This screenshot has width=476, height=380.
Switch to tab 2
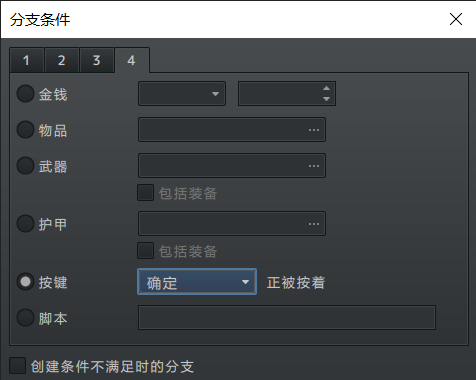[x=62, y=60]
